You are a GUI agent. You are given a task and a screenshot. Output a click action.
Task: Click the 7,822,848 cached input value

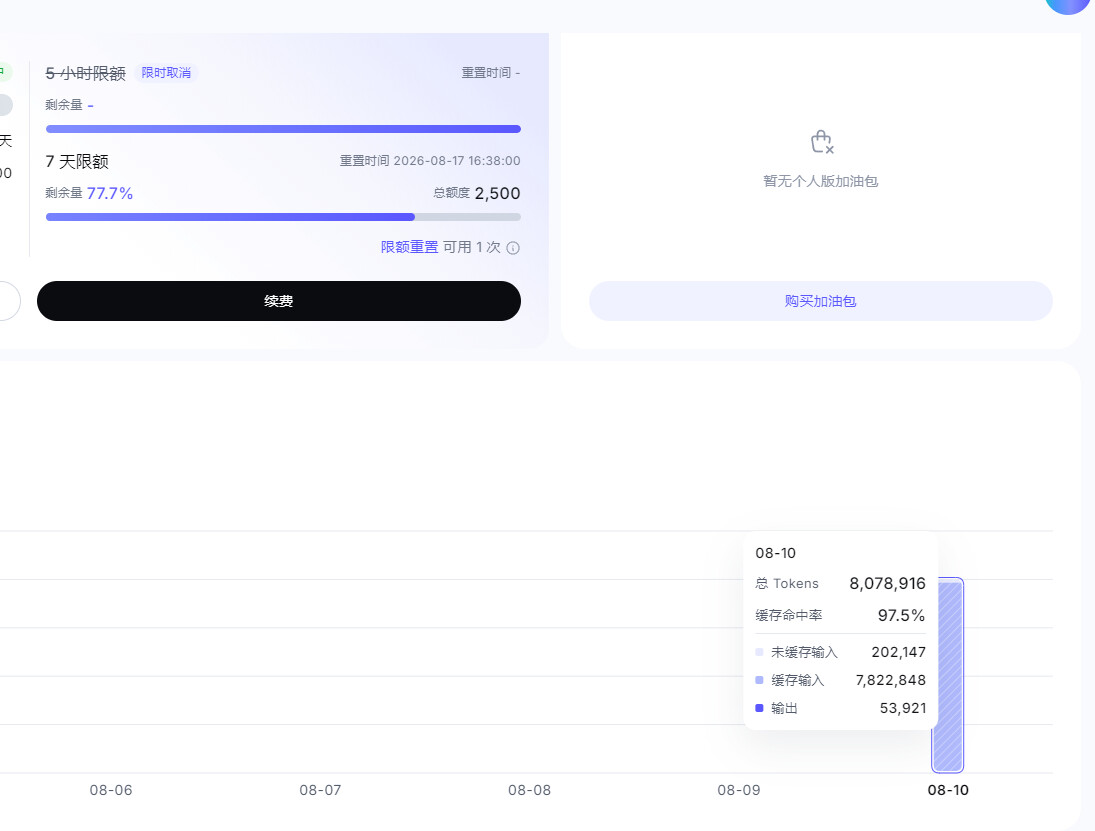tap(890, 680)
